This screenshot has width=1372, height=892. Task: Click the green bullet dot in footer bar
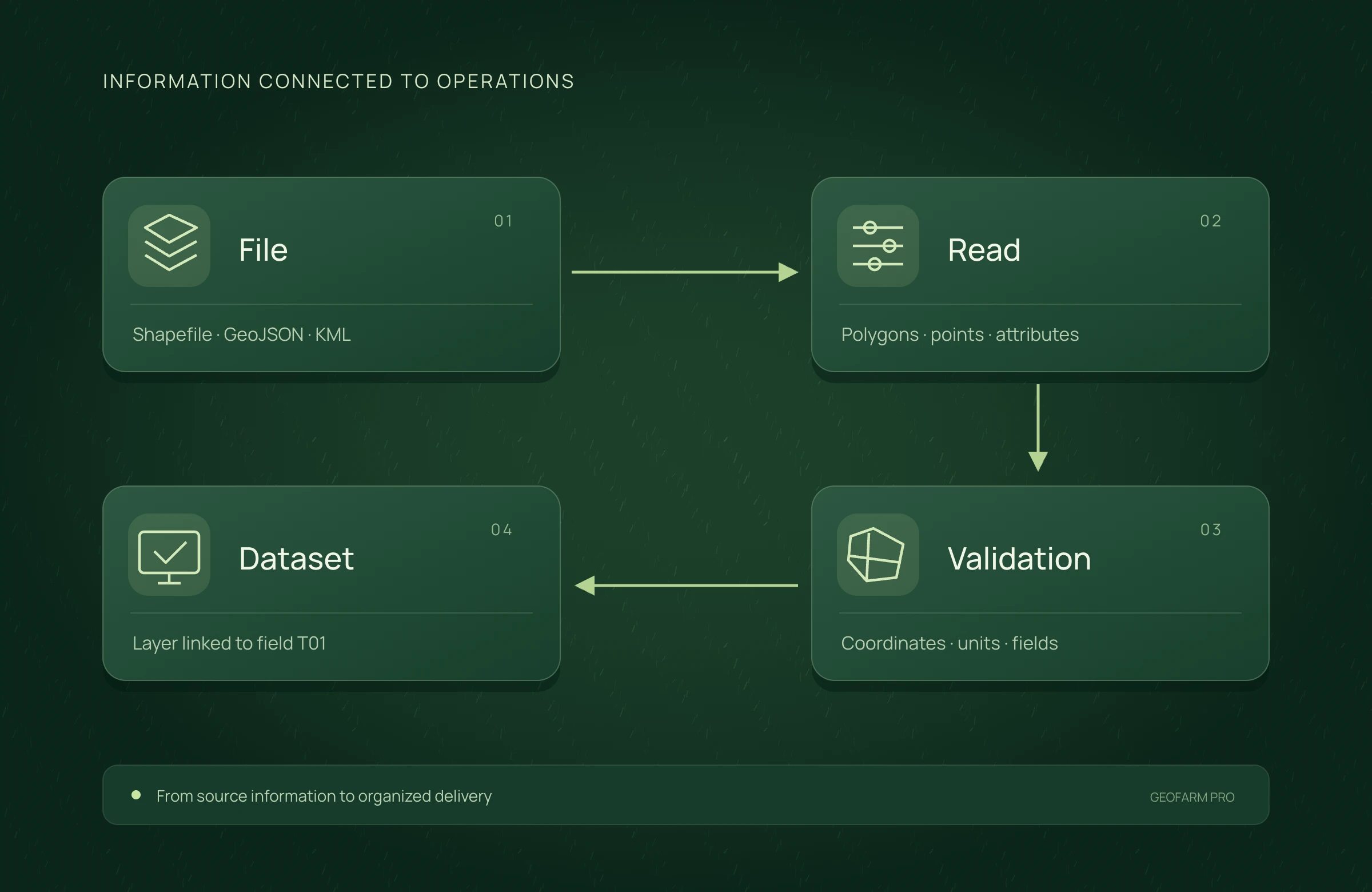tap(136, 795)
